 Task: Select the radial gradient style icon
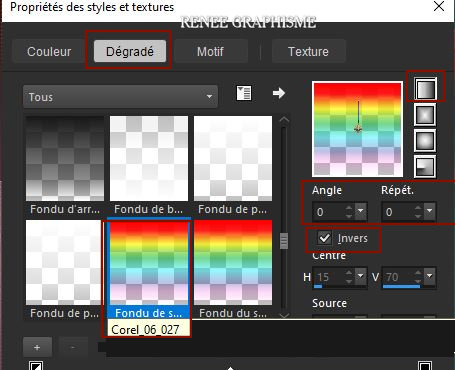(x=425, y=166)
